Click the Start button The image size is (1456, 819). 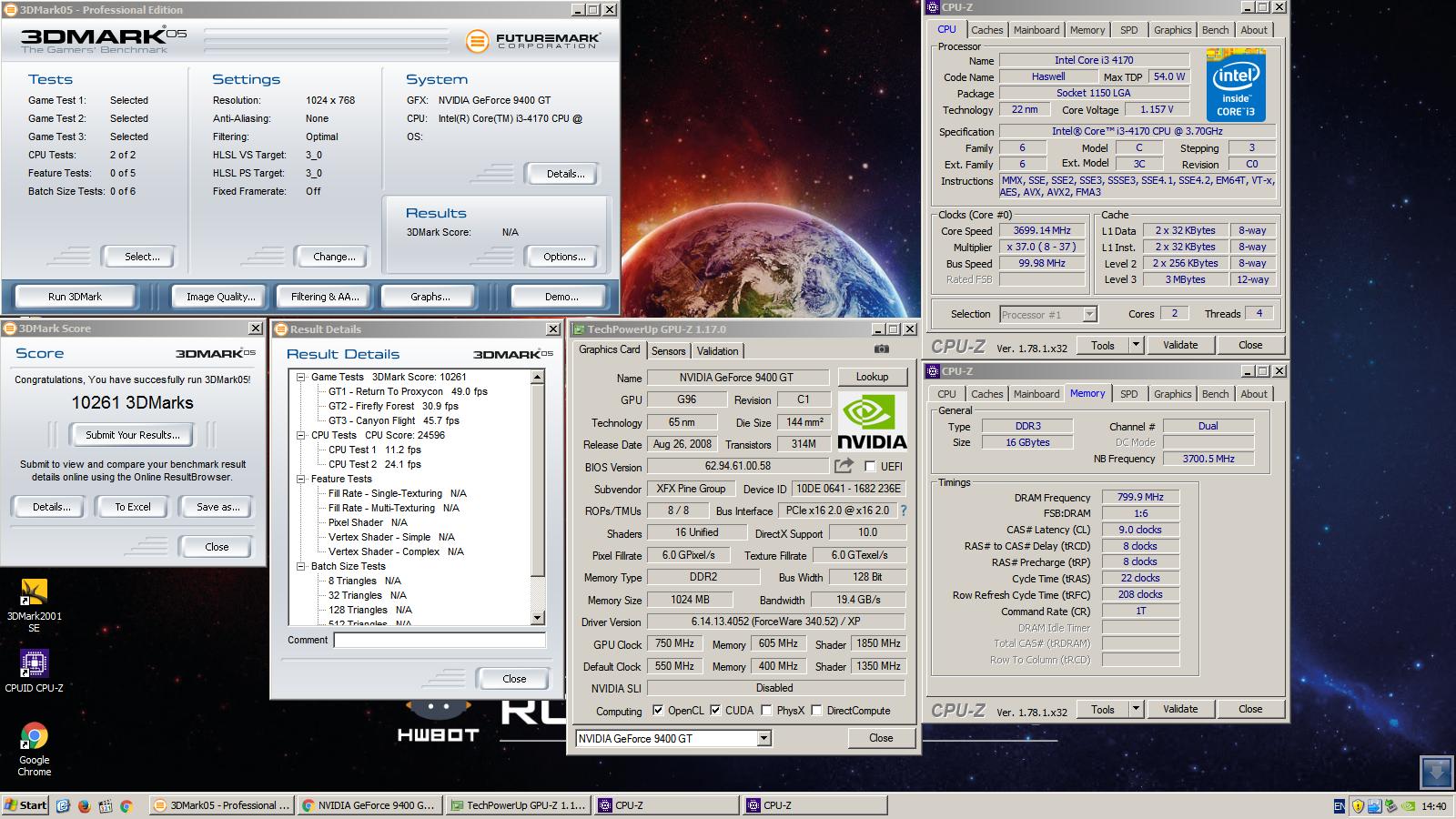(25, 805)
